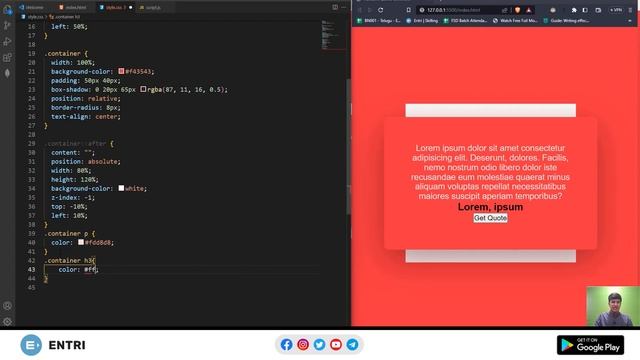Click the code minimap
This screenshot has width=640, height=360.
[x=333, y=35]
